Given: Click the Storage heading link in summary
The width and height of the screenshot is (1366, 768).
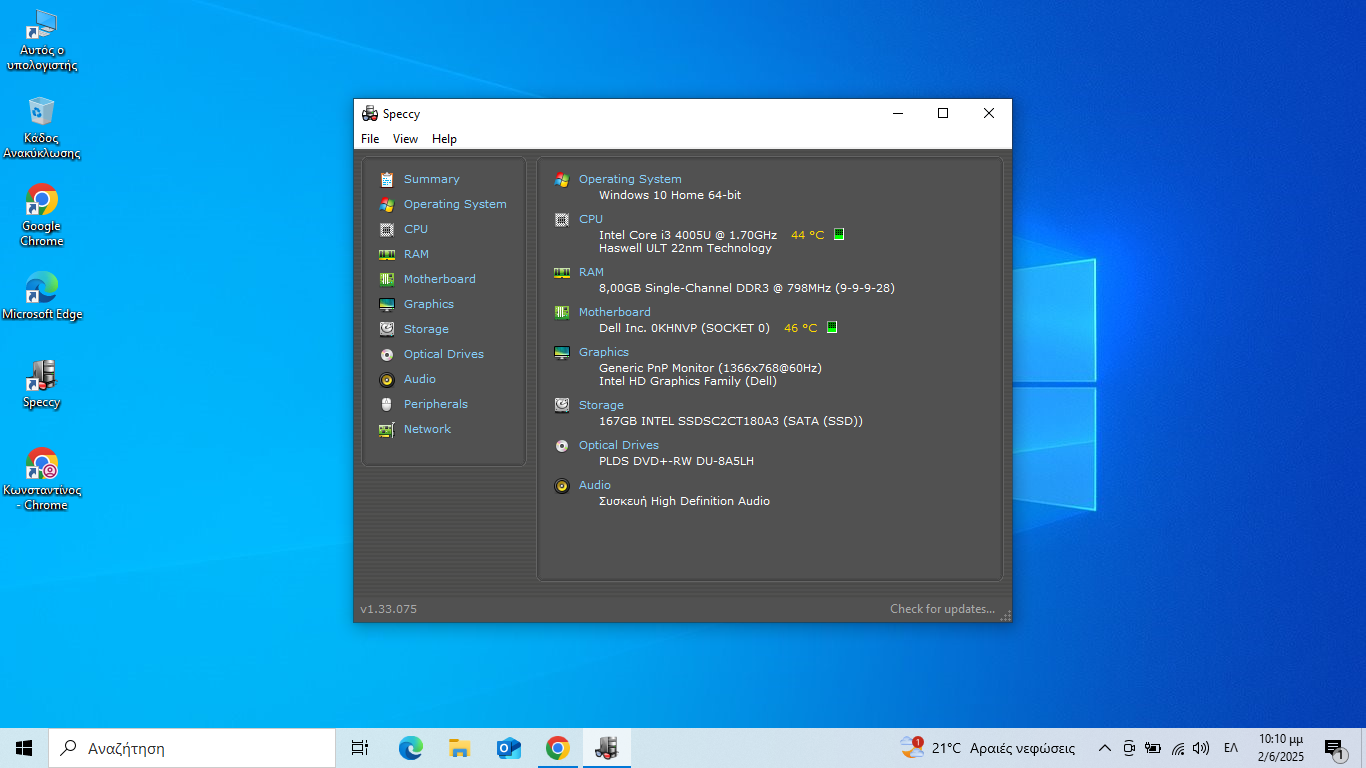Looking at the screenshot, I should [601, 405].
